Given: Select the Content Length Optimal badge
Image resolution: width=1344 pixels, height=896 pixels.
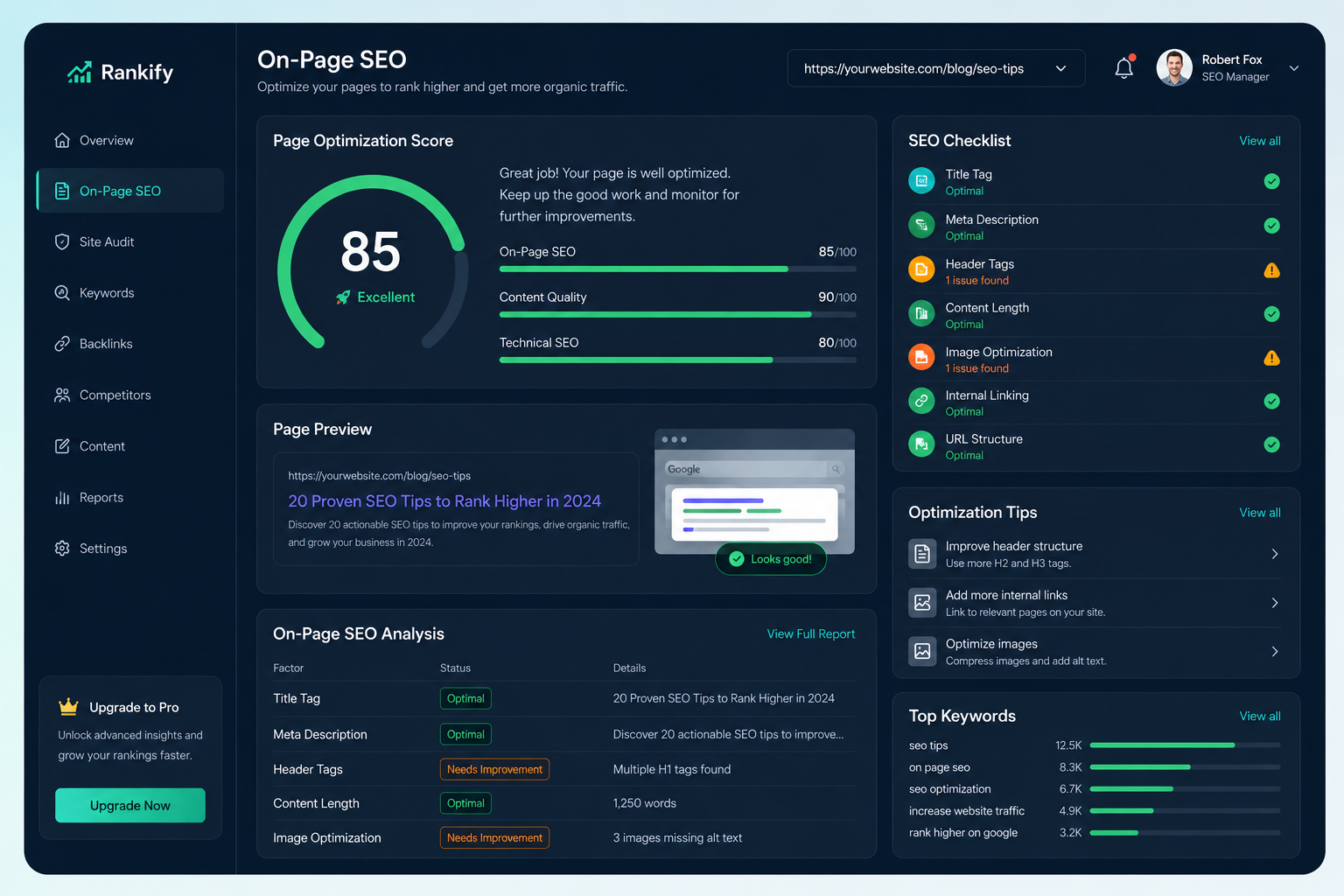Looking at the screenshot, I should coord(465,803).
